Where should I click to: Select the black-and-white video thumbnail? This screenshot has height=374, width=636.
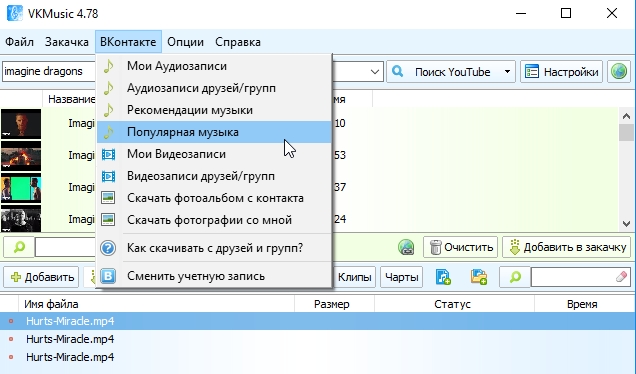(21, 219)
